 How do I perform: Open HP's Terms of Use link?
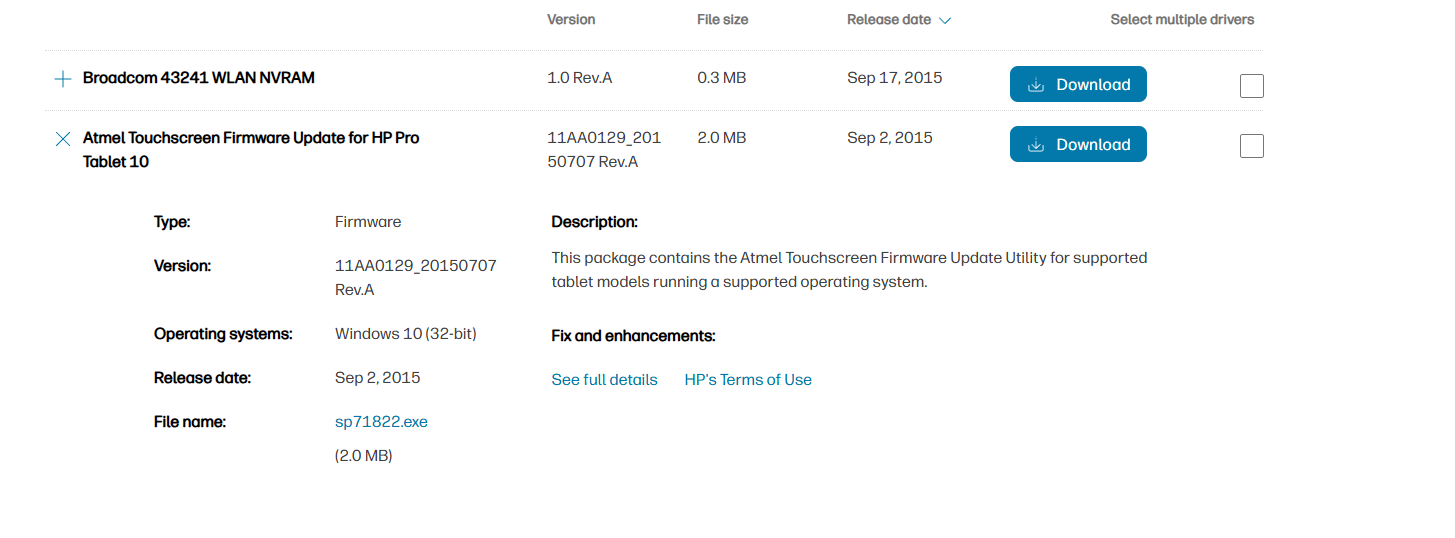tap(748, 380)
